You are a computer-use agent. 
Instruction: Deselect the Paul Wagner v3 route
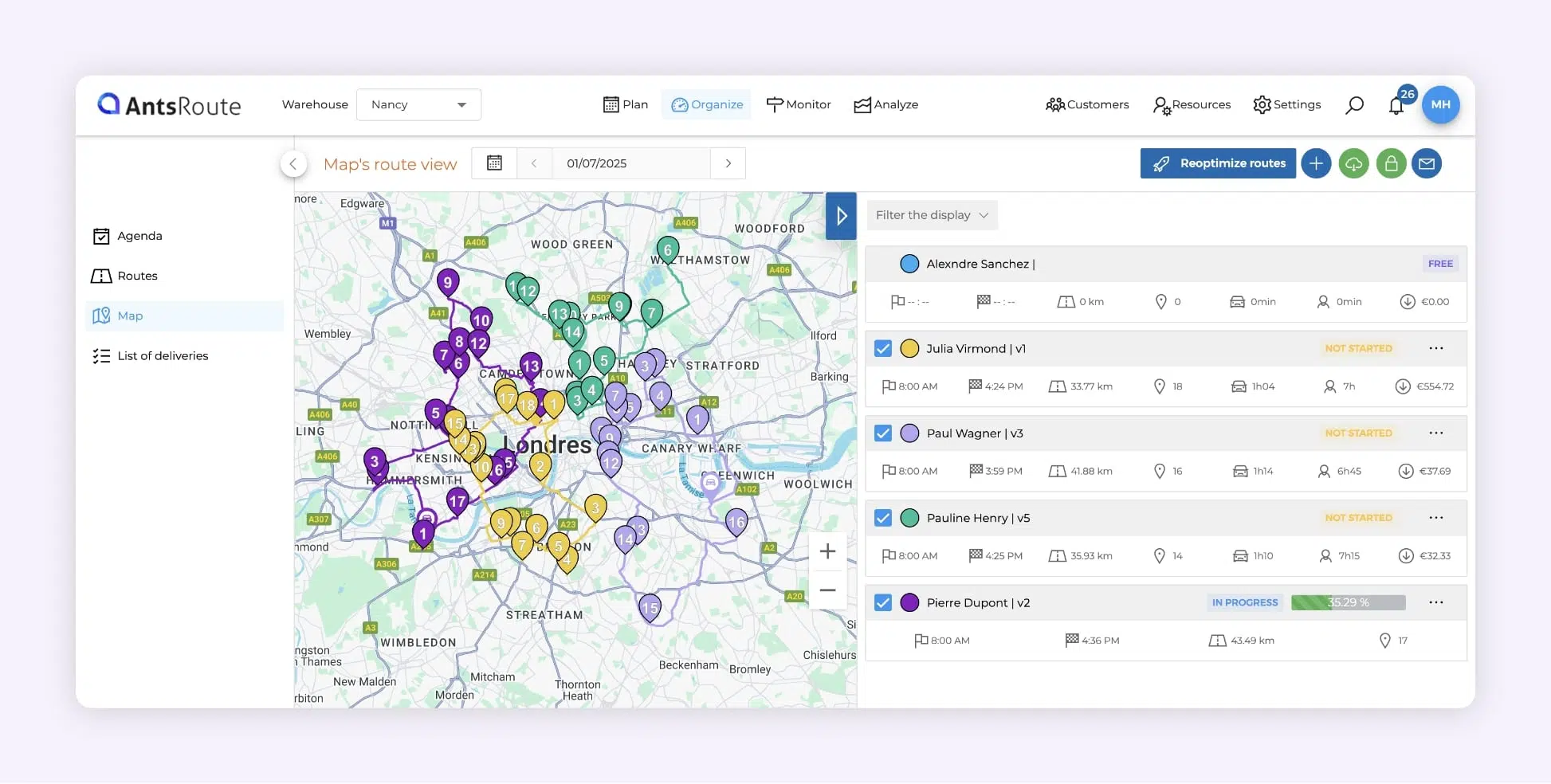tap(882, 433)
